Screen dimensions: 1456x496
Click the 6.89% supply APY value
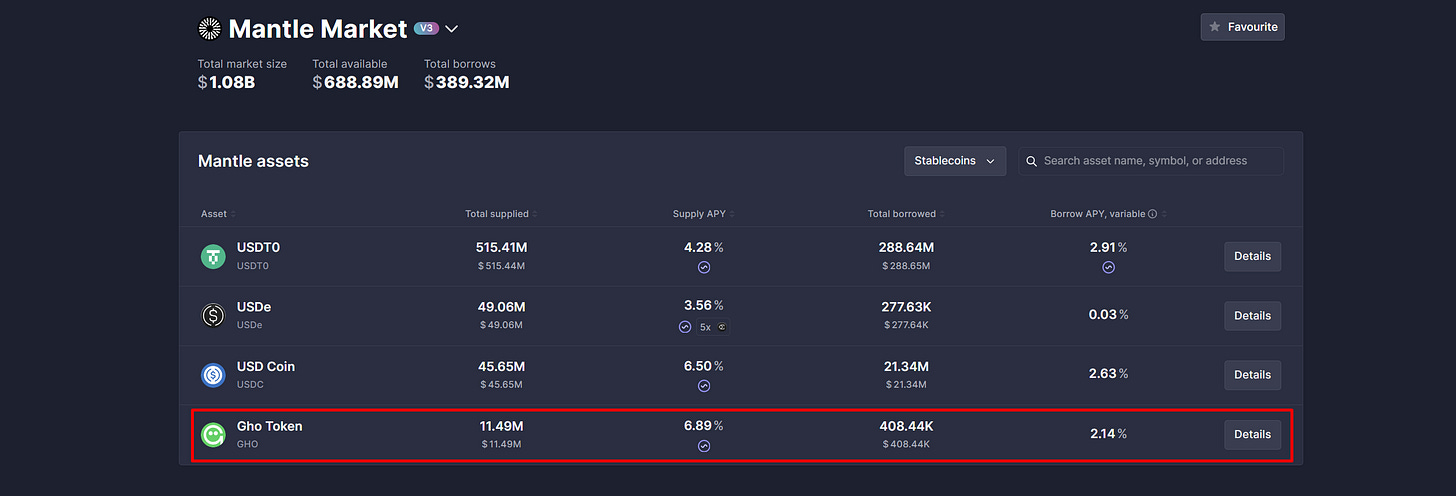click(704, 426)
